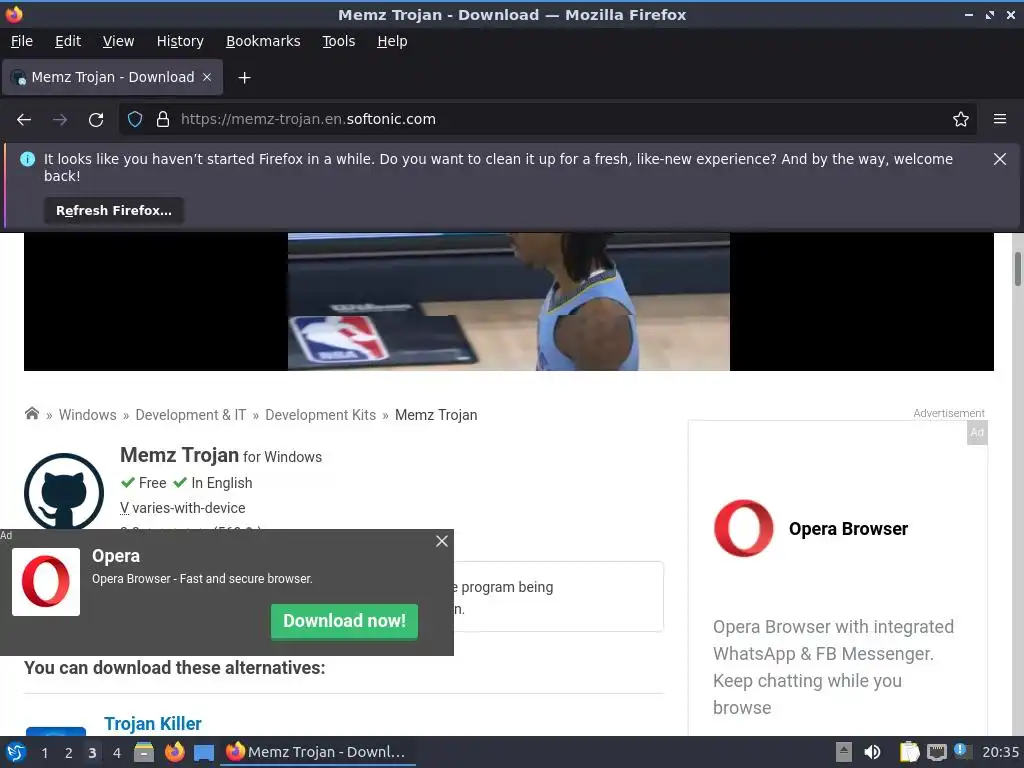Follow the Windows breadcrumb link
Screen dimensions: 1024x768
pyautogui.click(x=88, y=415)
